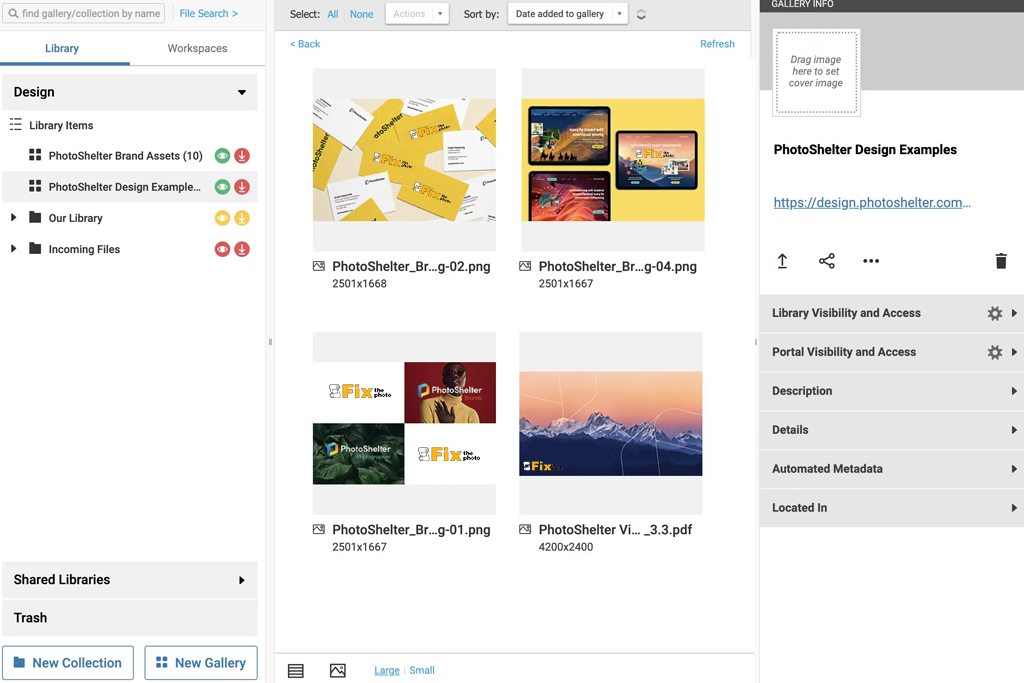Open the Sort by Date added dropdown
Viewport: 1024px width, 683px height.
[568, 14]
